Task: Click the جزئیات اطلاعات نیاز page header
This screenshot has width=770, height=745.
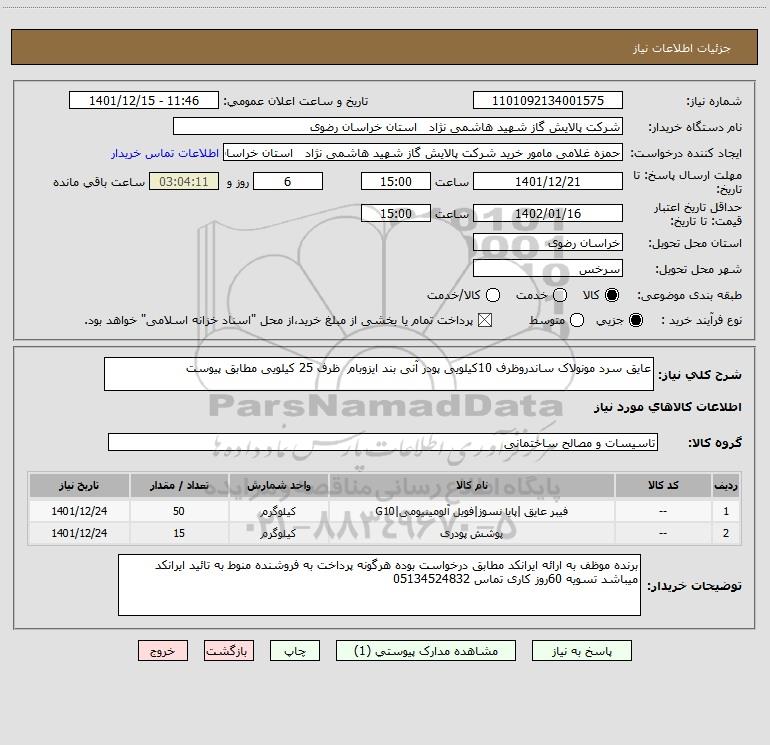Action: (682, 48)
